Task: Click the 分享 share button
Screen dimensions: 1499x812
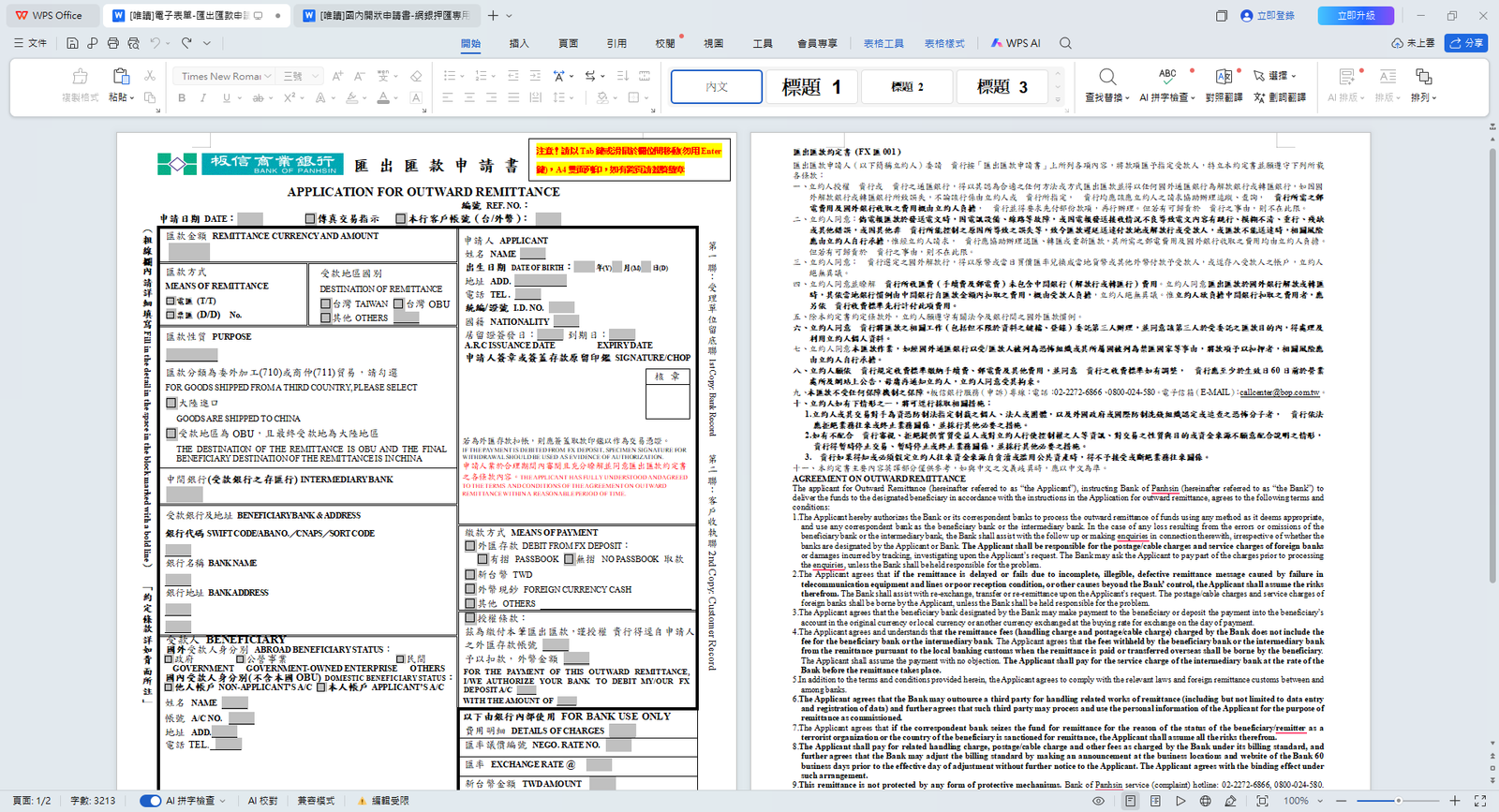Action: pos(1466,43)
